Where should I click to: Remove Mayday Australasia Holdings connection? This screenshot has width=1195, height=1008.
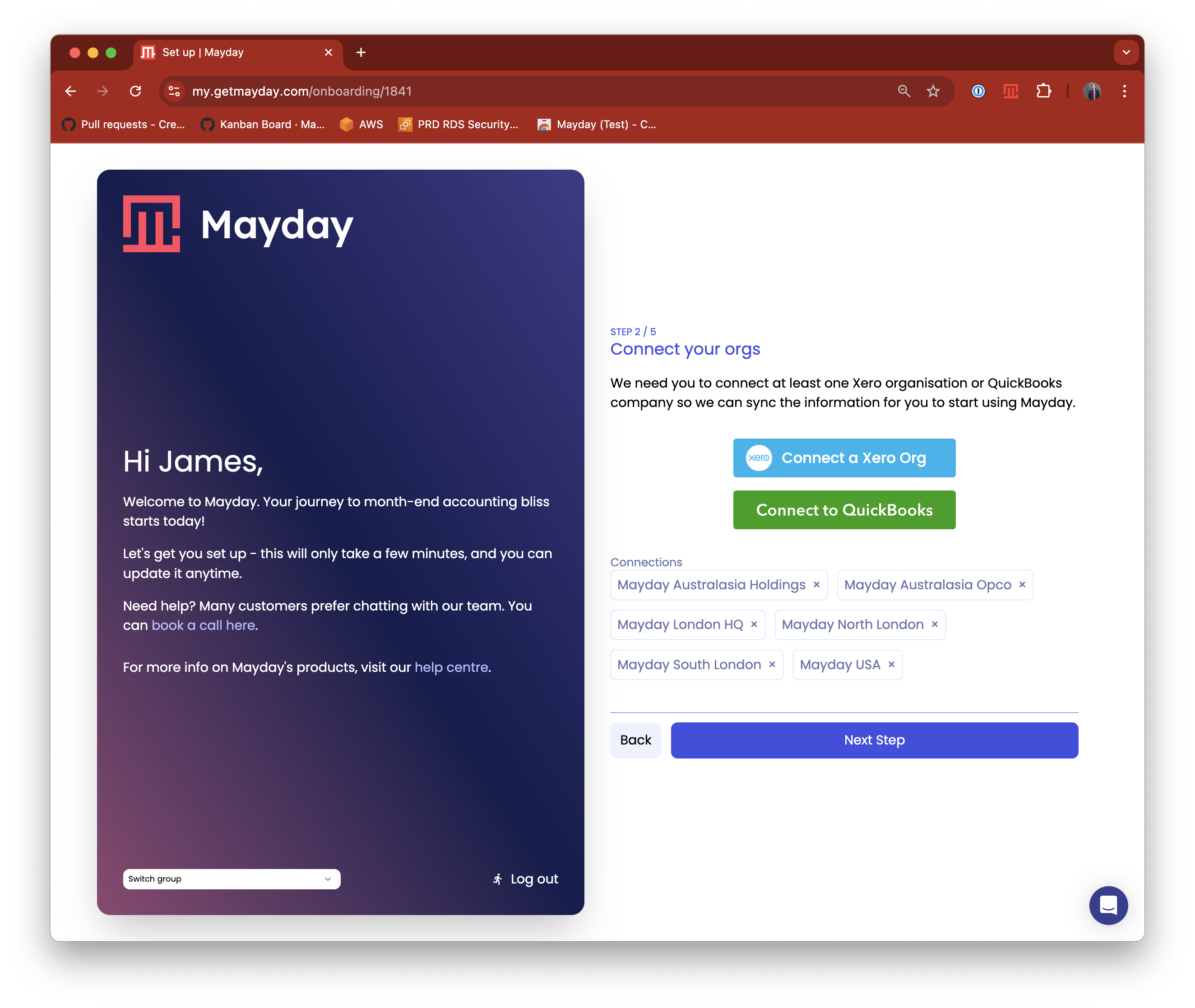coord(816,585)
